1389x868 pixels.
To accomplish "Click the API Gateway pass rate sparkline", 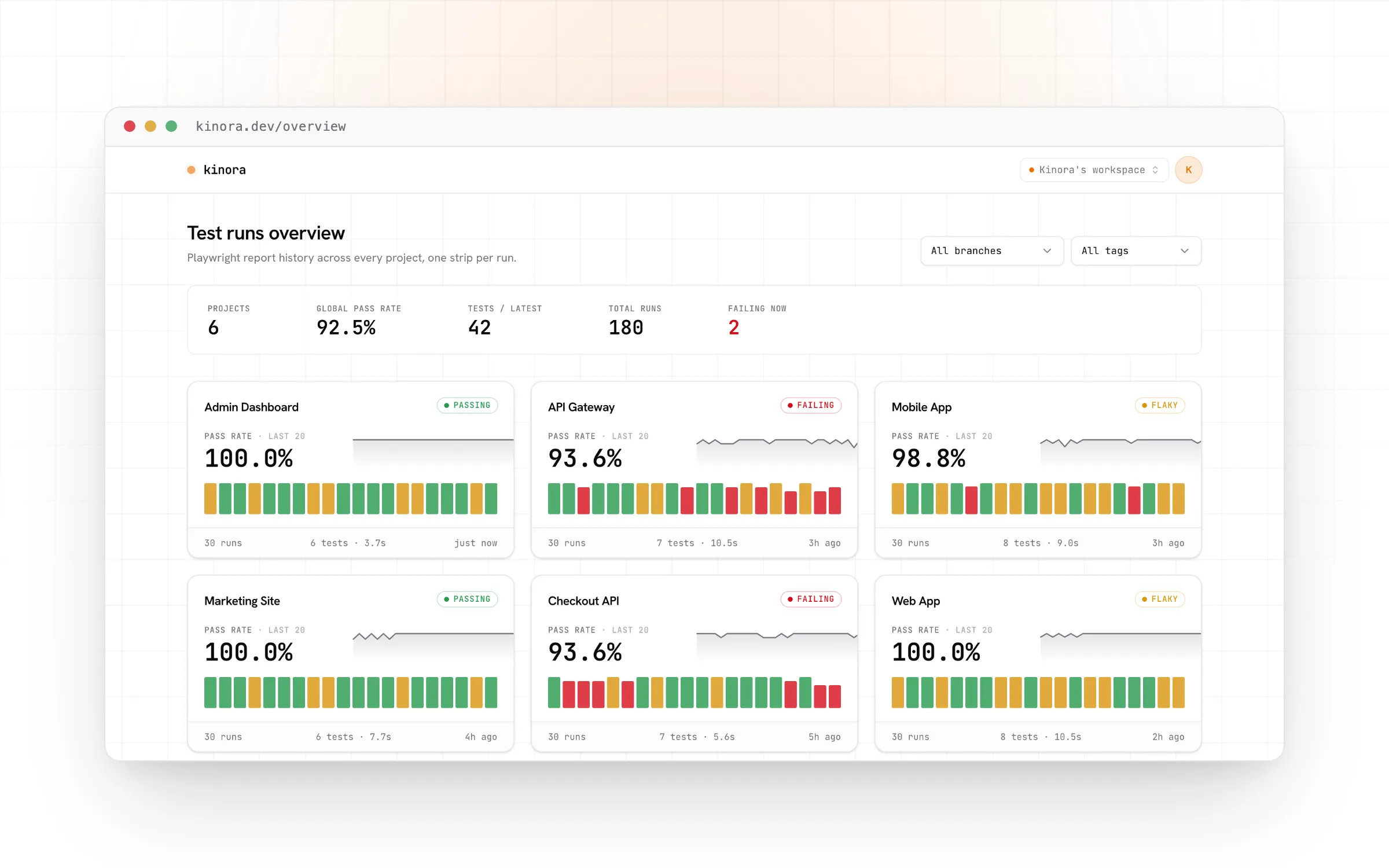I will tap(777, 451).
